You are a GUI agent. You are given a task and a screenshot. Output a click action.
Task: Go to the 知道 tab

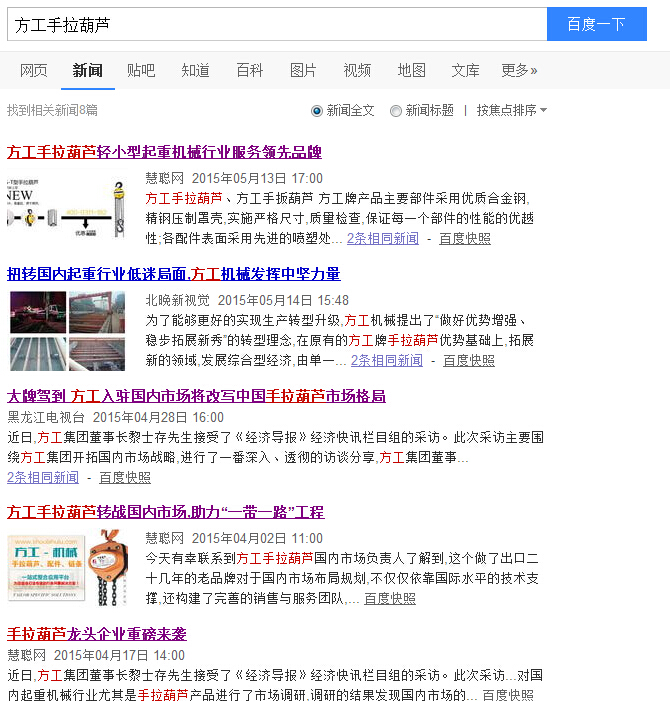click(195, 70)
